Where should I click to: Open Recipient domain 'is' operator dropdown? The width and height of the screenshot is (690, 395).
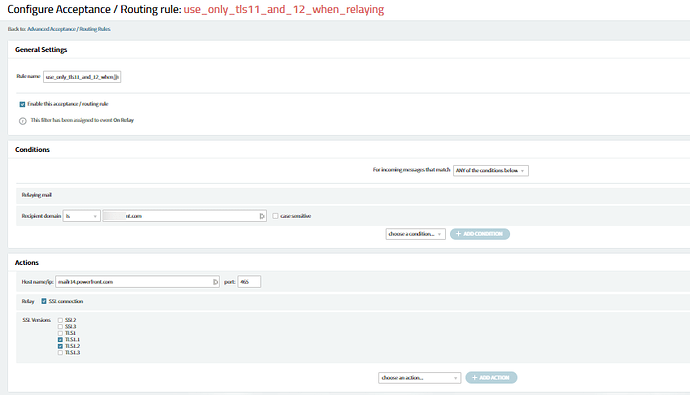tap(81, 216)
